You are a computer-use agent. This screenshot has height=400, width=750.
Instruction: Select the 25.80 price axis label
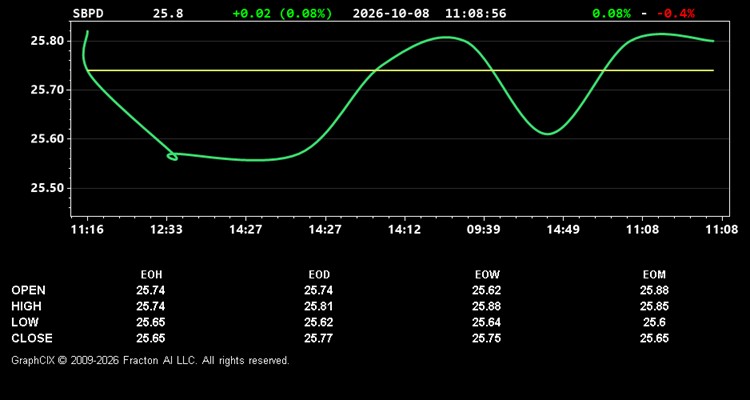click(47, 41)
